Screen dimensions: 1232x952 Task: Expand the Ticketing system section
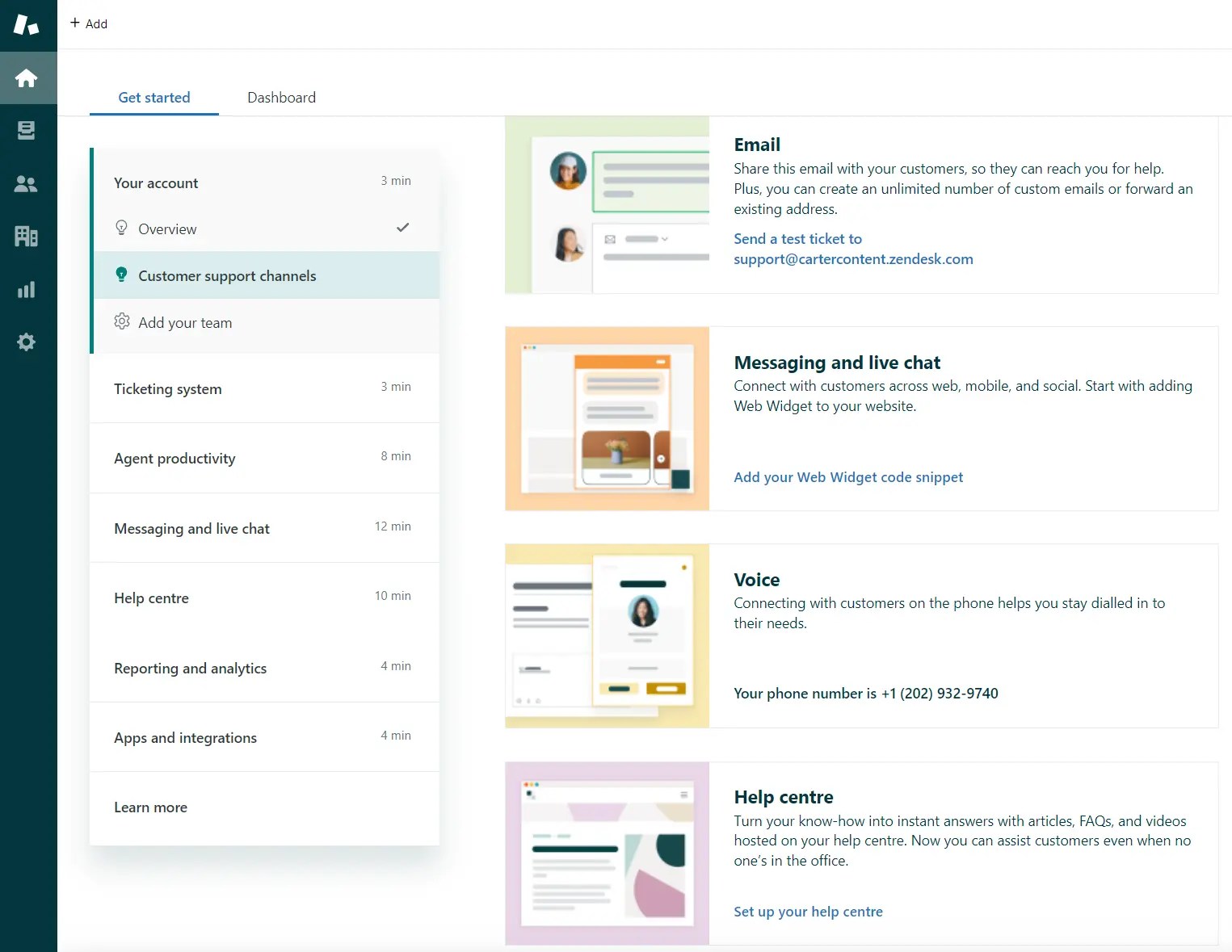[168, 388]
